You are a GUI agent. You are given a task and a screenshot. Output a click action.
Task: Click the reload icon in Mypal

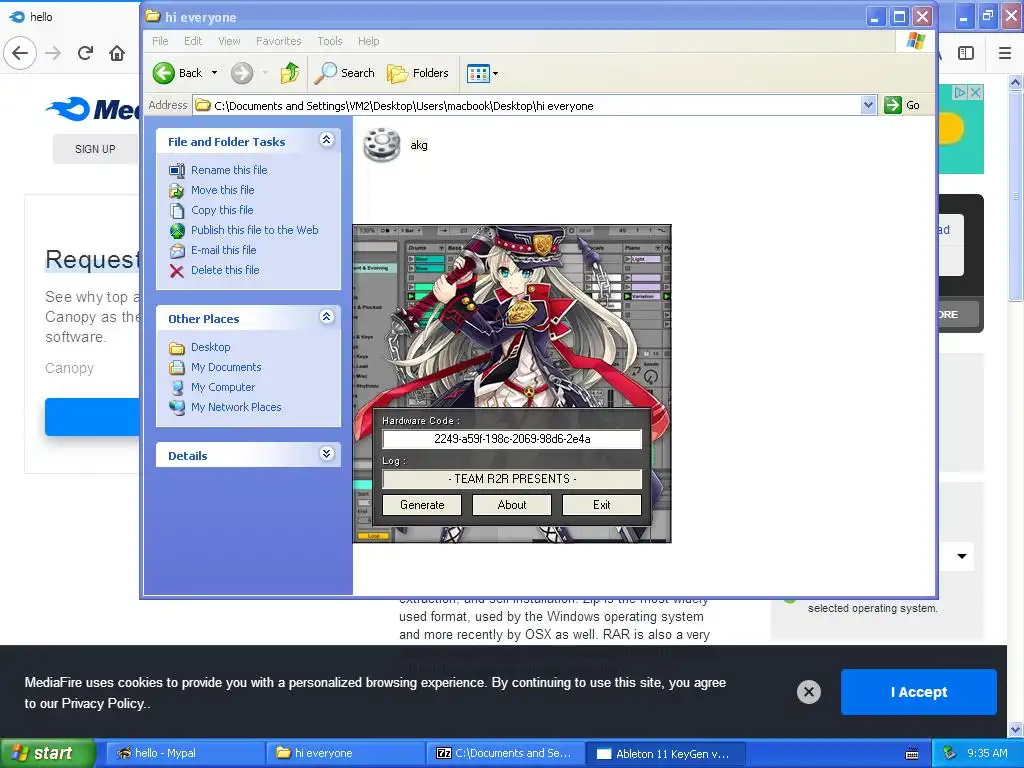(86, 53)
